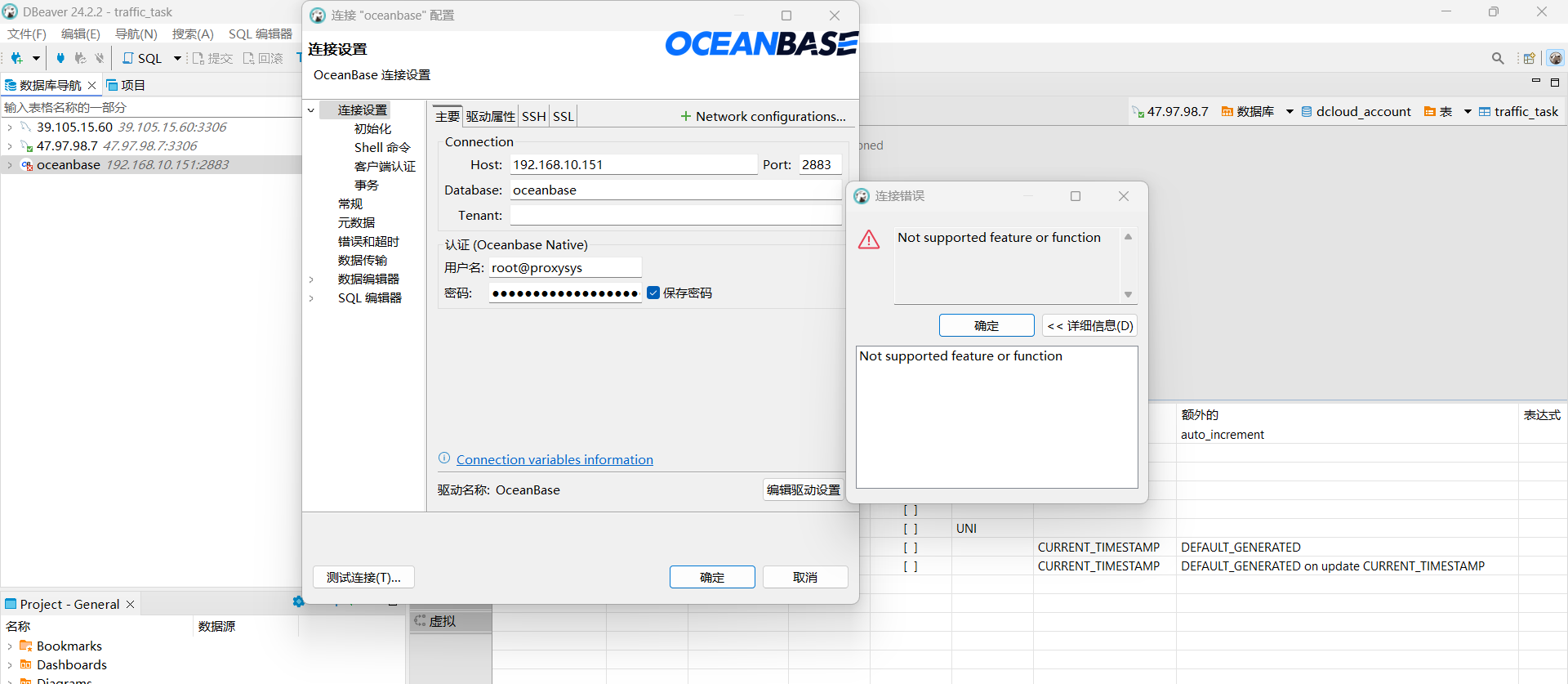Click the Disconnect plug icon in toolbar
The height and width of the screenshot is (684, 1568).
click(100, 58)
